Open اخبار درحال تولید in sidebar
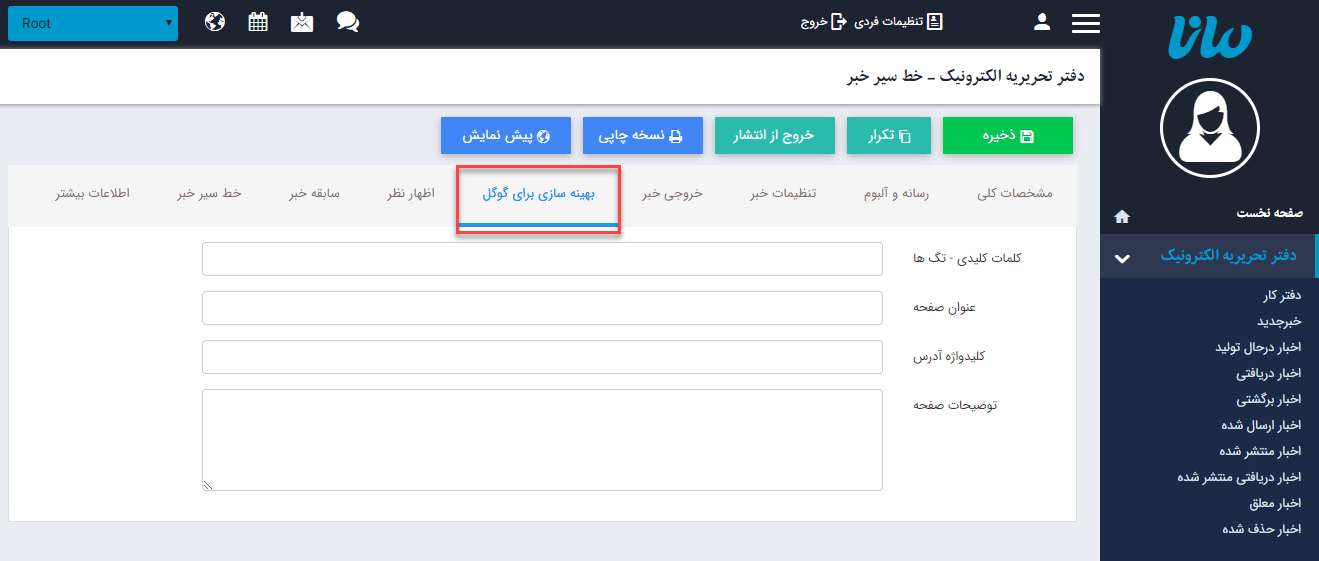 pos(1258,347)
